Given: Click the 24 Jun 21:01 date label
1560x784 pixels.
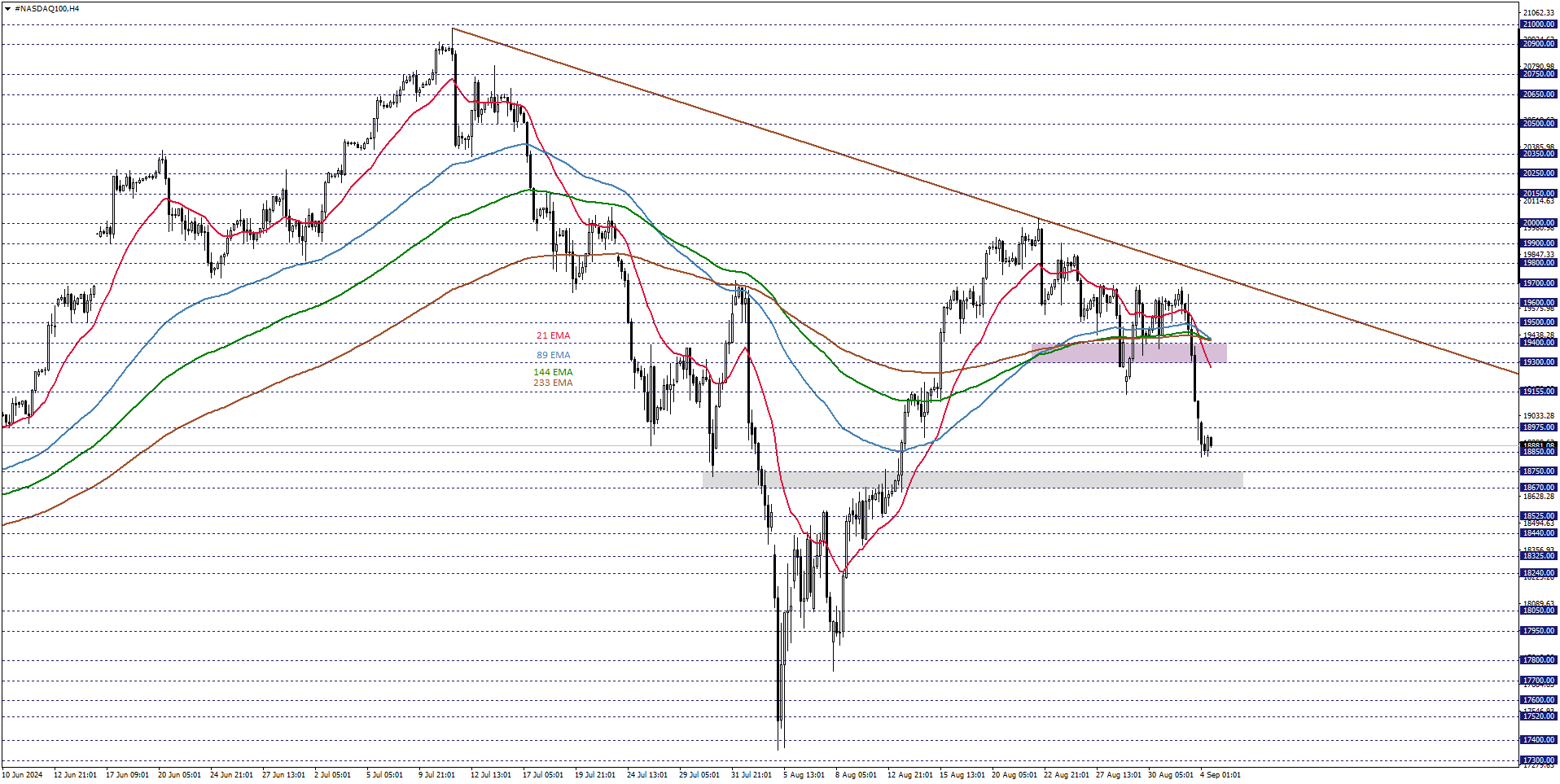Looking at the screenshot, I should [x=231, y=775].
